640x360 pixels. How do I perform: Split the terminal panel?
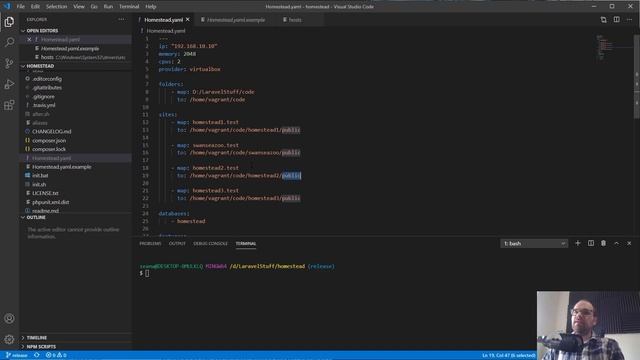[x=591, y=243]
